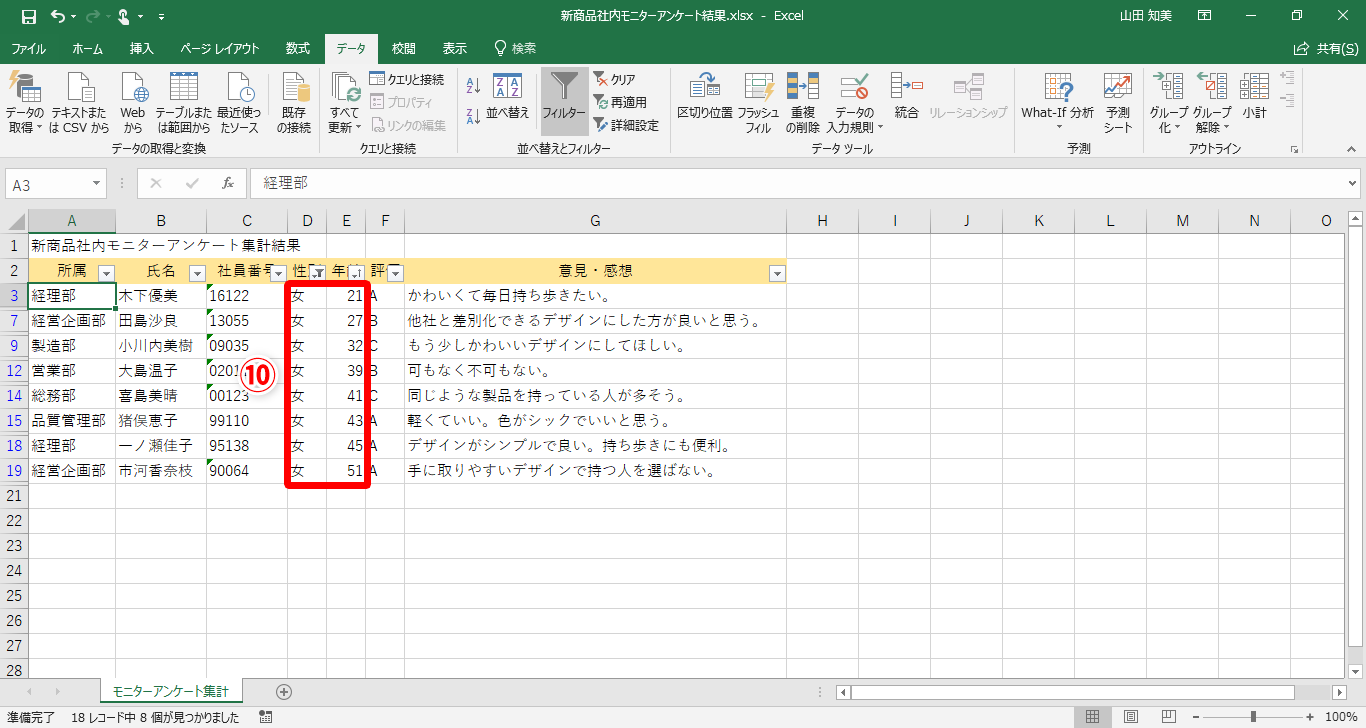Image resolution: width=1366 pixels, height=728 pixels.
Task: Open the 氏名 column filter dropdown
Action: tap(197, 273)
